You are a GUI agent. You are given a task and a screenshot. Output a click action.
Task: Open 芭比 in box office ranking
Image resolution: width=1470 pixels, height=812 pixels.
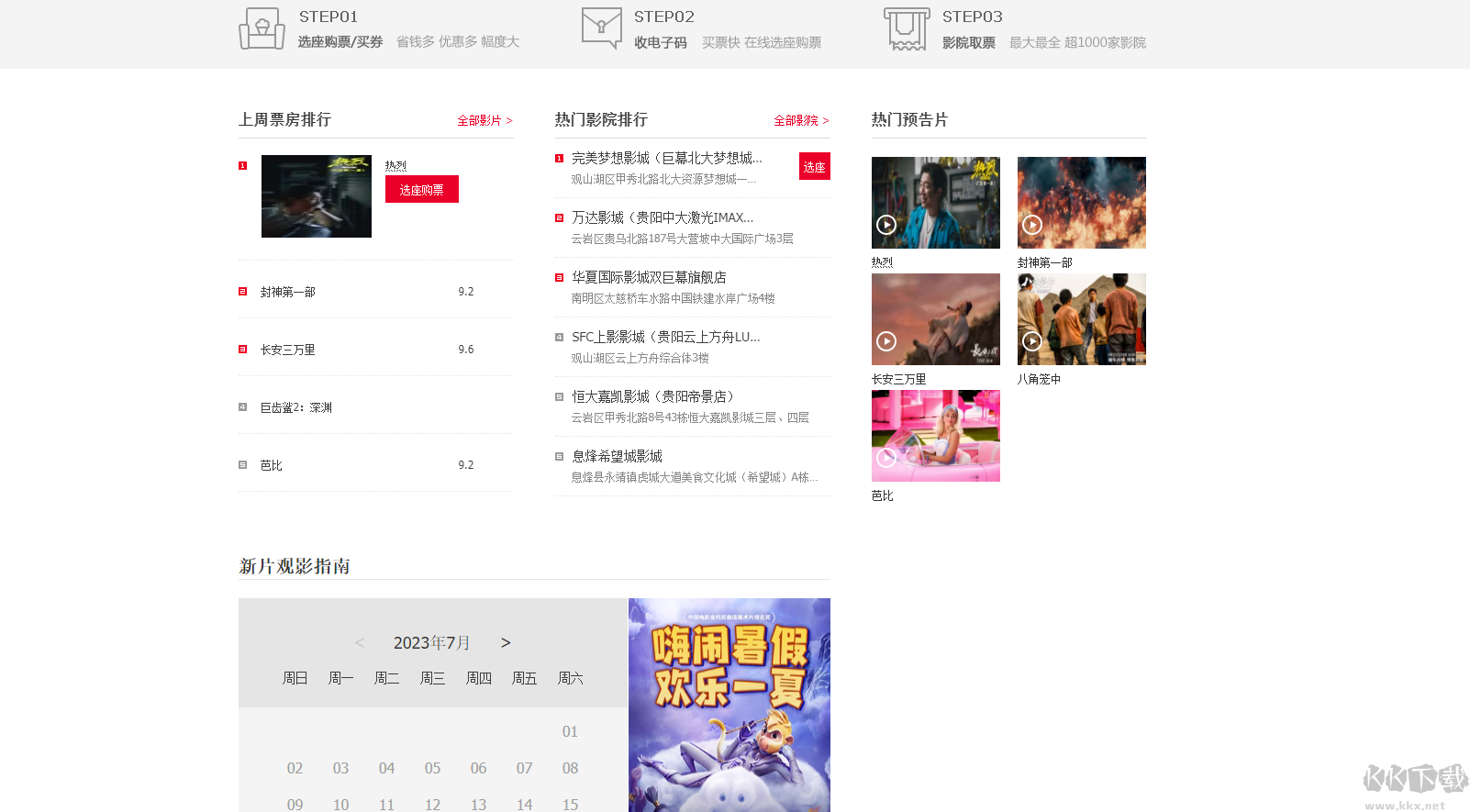[x=272, y=465]
